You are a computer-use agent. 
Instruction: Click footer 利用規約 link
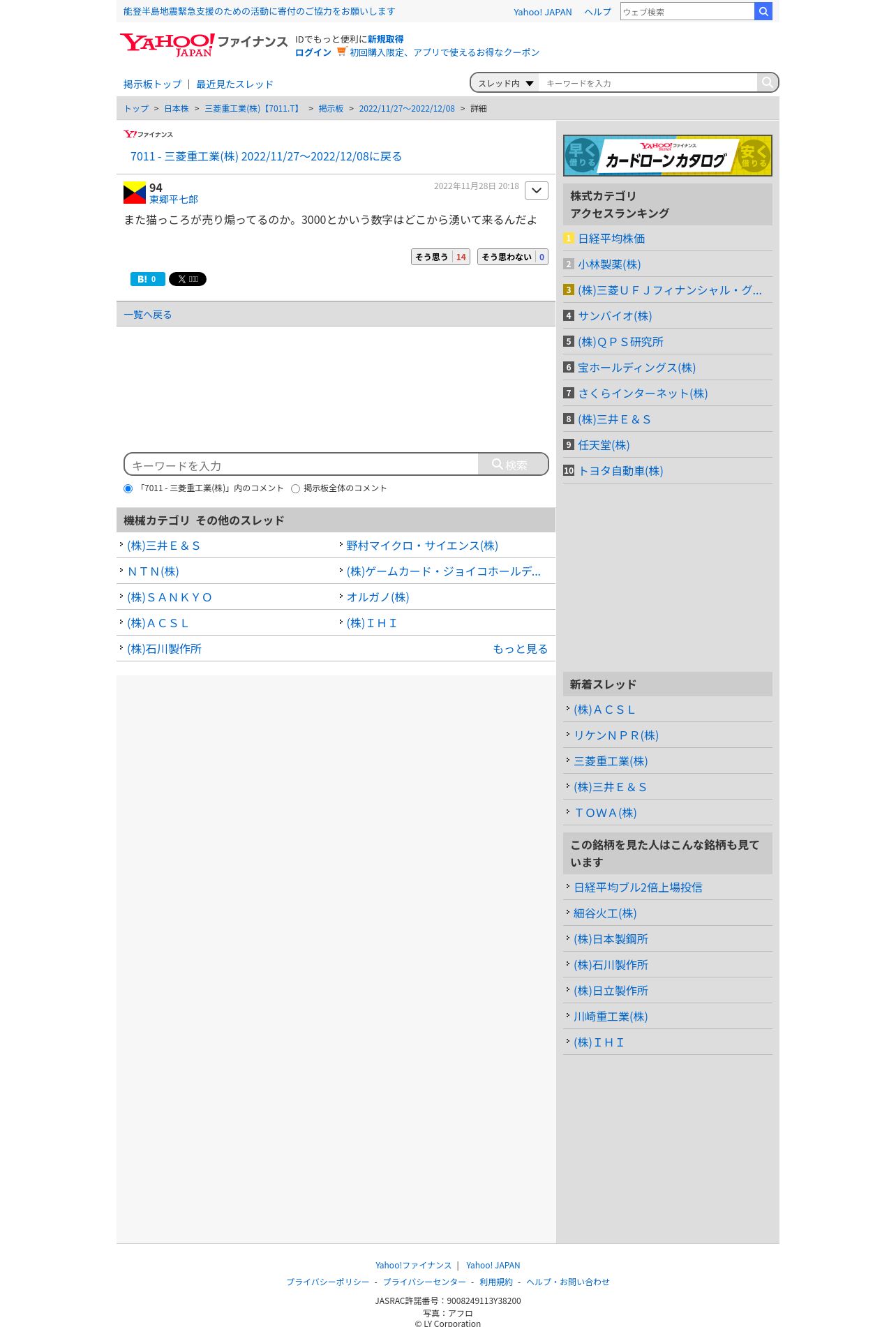(496, 1282)
